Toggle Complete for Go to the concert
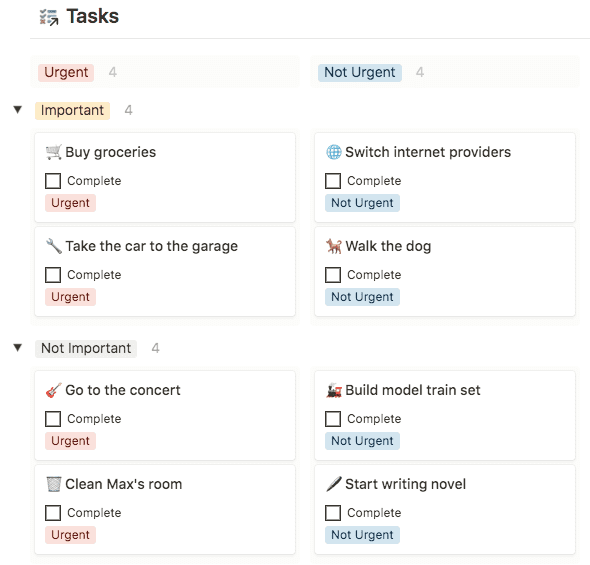Image resolution: width=590 pixels, height=565 pixels. [53, 419]
